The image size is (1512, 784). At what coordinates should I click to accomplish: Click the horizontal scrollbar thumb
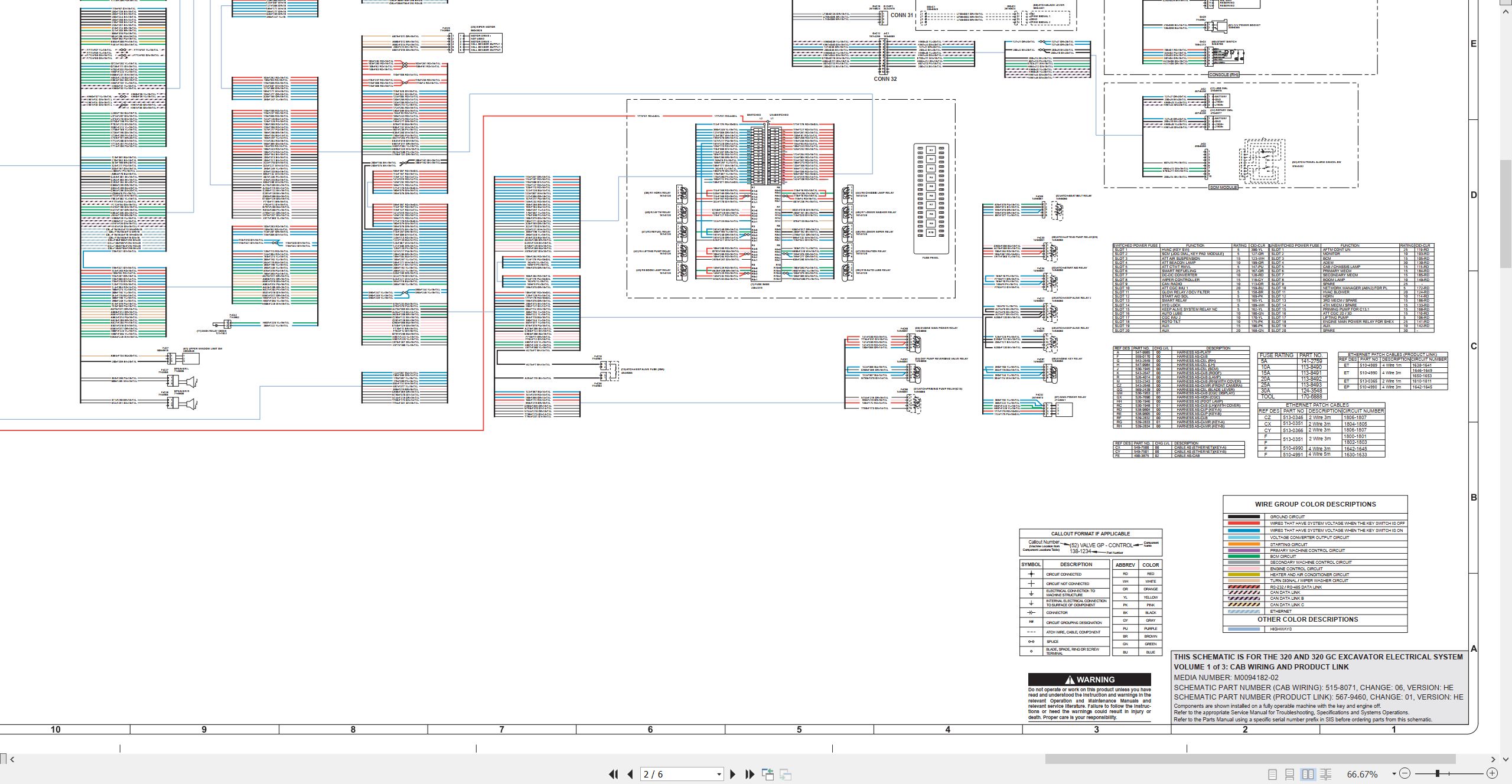click(x=1250, y=759)
